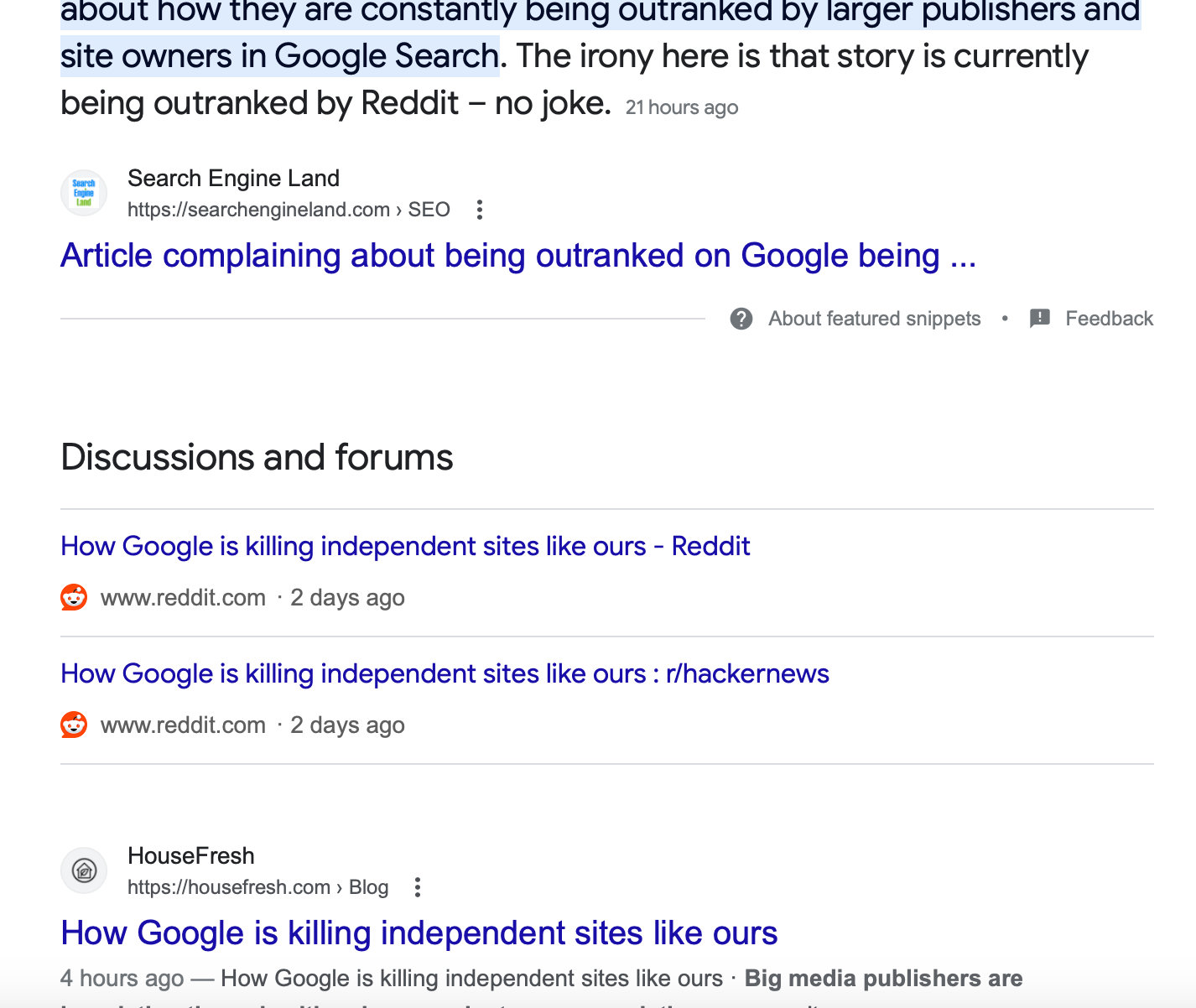Click the '21 hours ago' timestamp
1196x1008 pixels.
[x=682, y=107]
